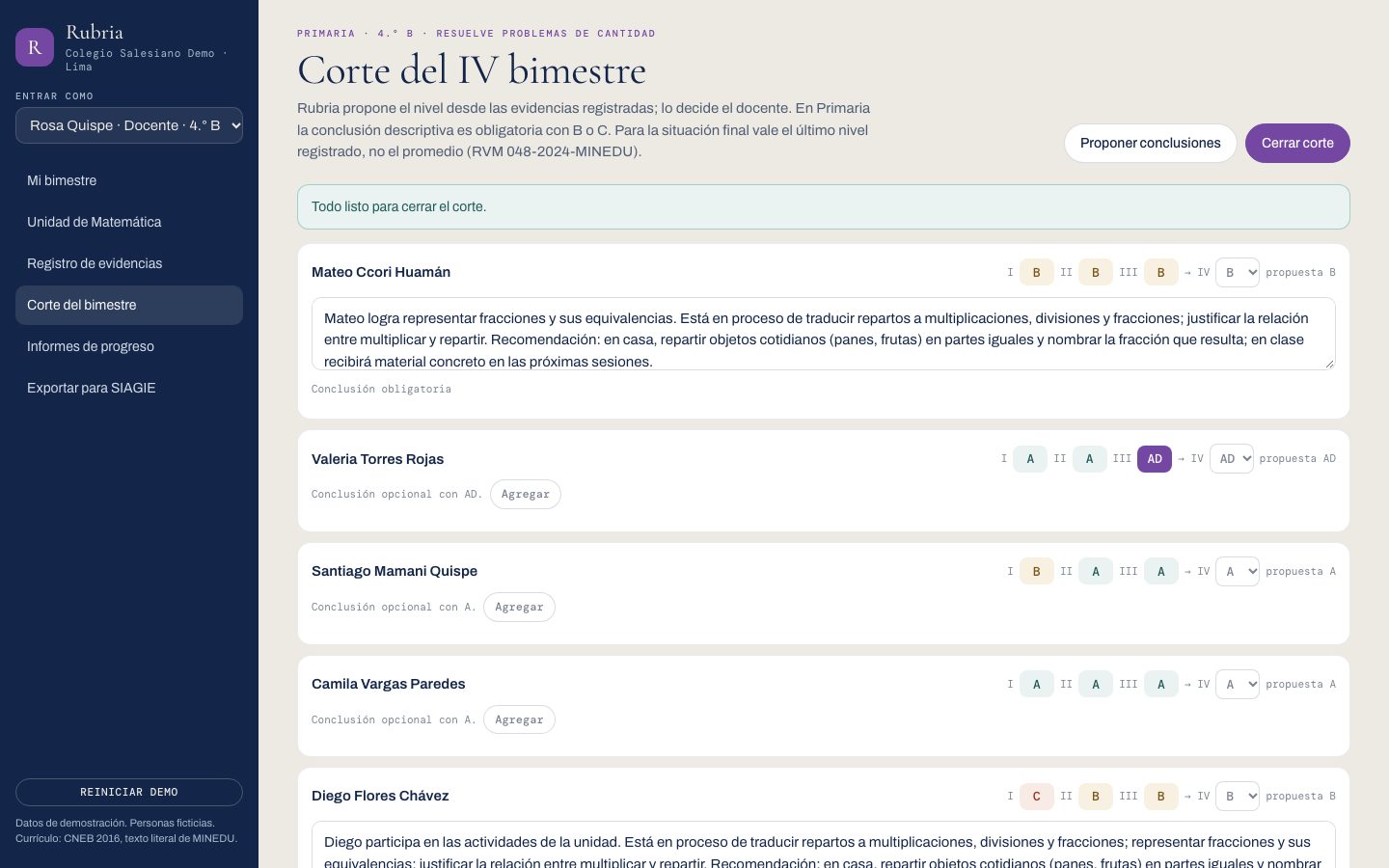Screen dimensions: 1389x868
Task: Click Diego's bimestre I C badge
Action: (1037, 797)
